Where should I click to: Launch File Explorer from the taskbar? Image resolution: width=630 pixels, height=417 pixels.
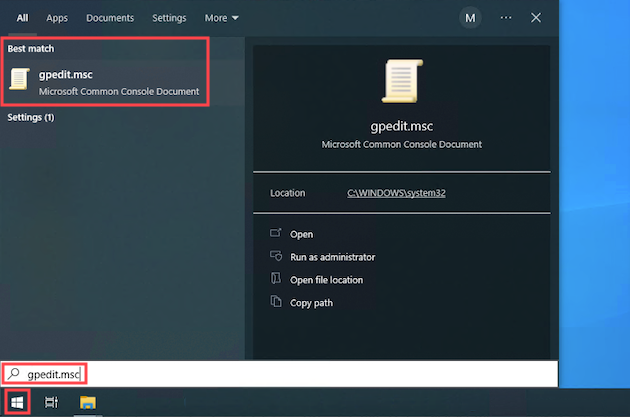pos(87,402)
